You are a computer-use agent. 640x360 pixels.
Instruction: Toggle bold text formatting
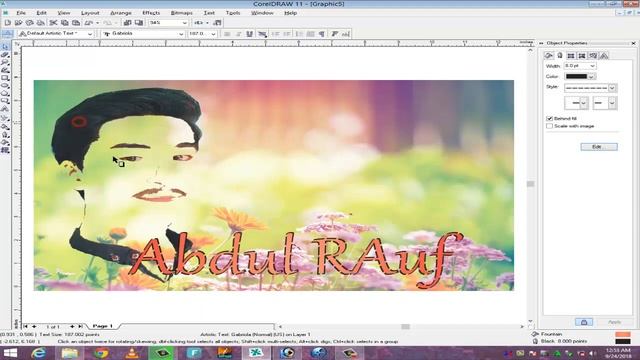click(227, 34)
